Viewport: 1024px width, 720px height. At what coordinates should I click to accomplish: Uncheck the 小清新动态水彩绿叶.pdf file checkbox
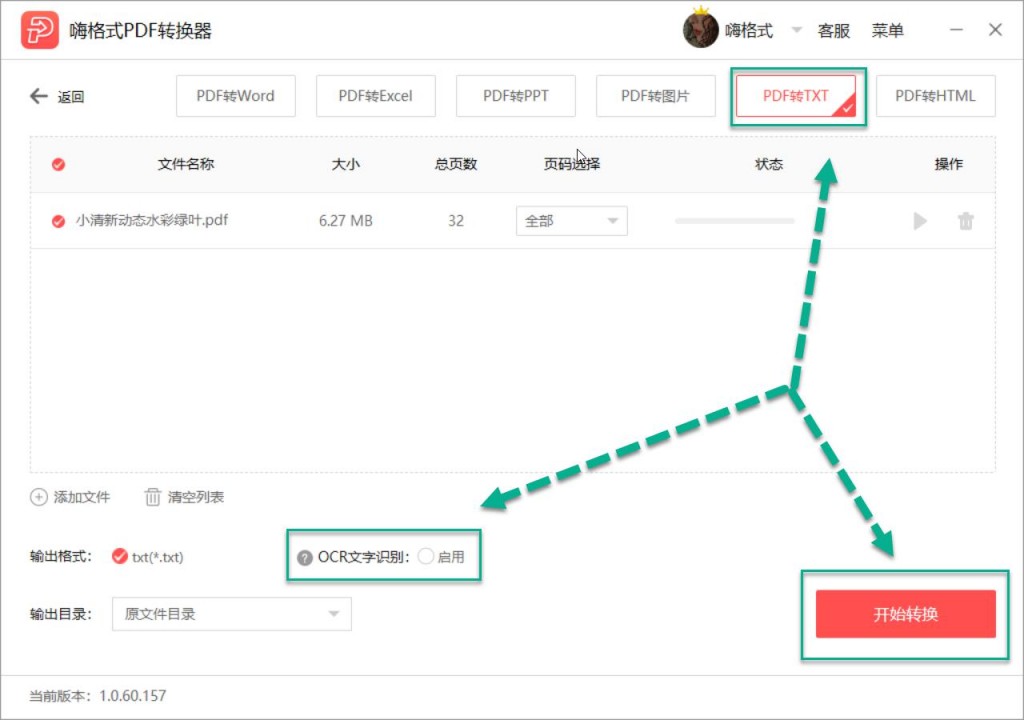pos(58,221)
